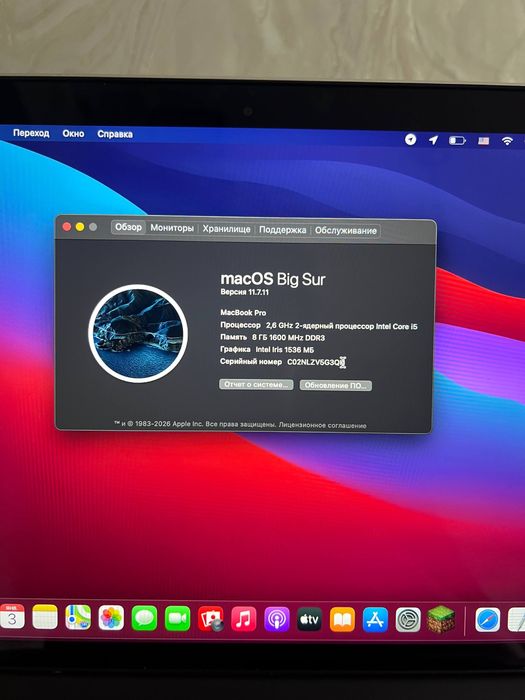Open the Мониторы tab

[172, 228]
